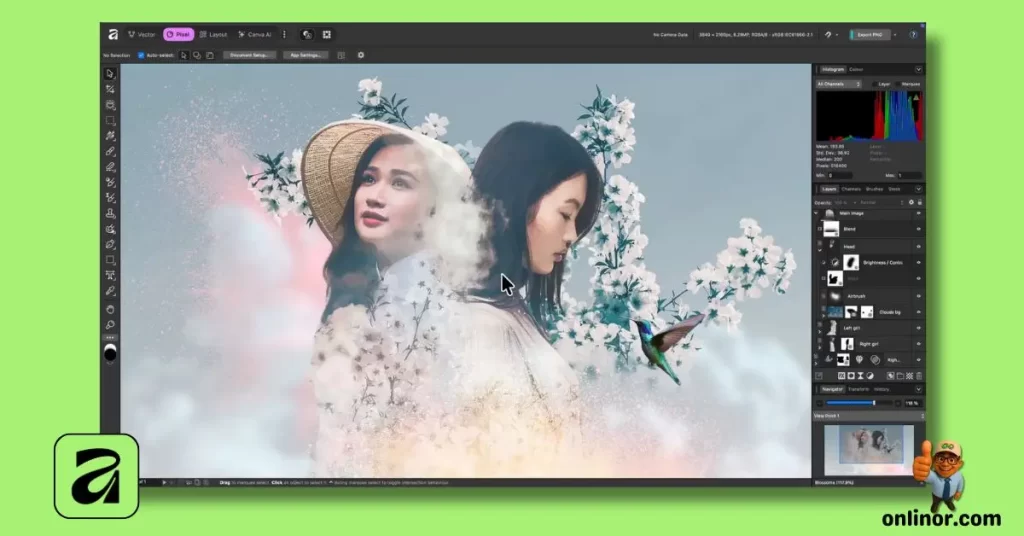Select the clone stamp tool
Screen dimensions: 1024x536
click(x=110, y=213)
